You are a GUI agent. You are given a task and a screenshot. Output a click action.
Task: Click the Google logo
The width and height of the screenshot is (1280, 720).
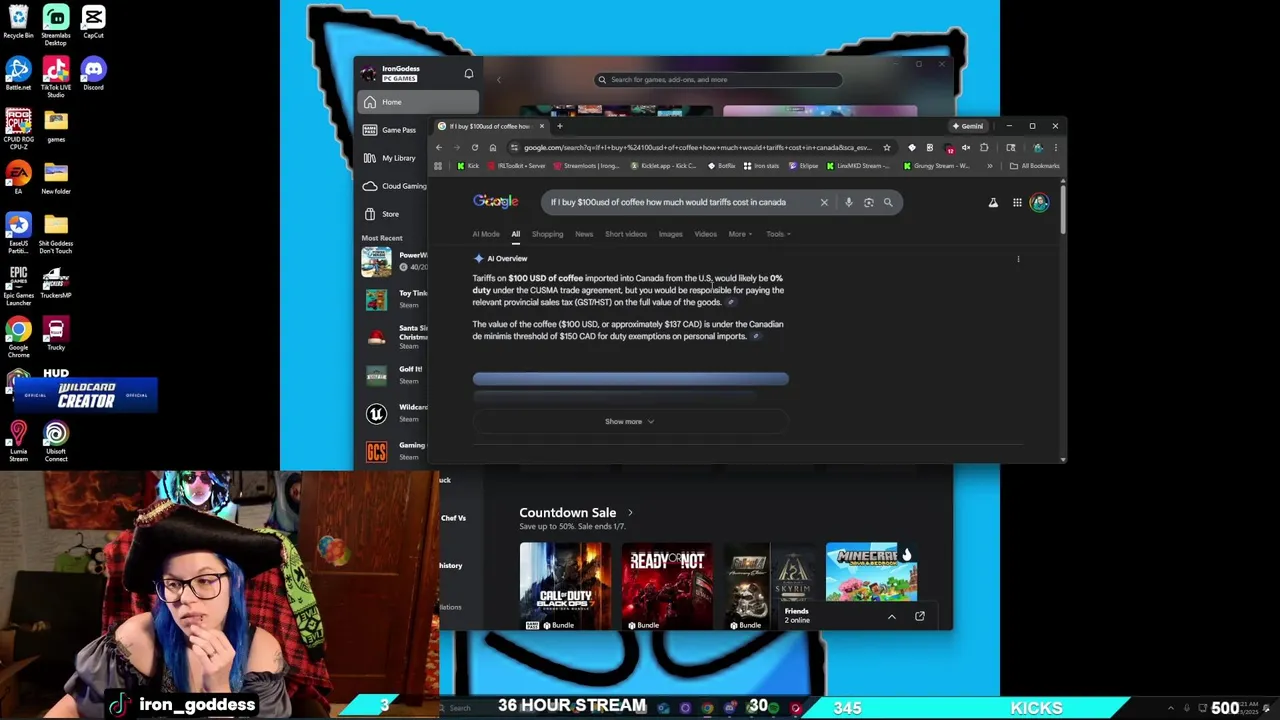point(496,202)
